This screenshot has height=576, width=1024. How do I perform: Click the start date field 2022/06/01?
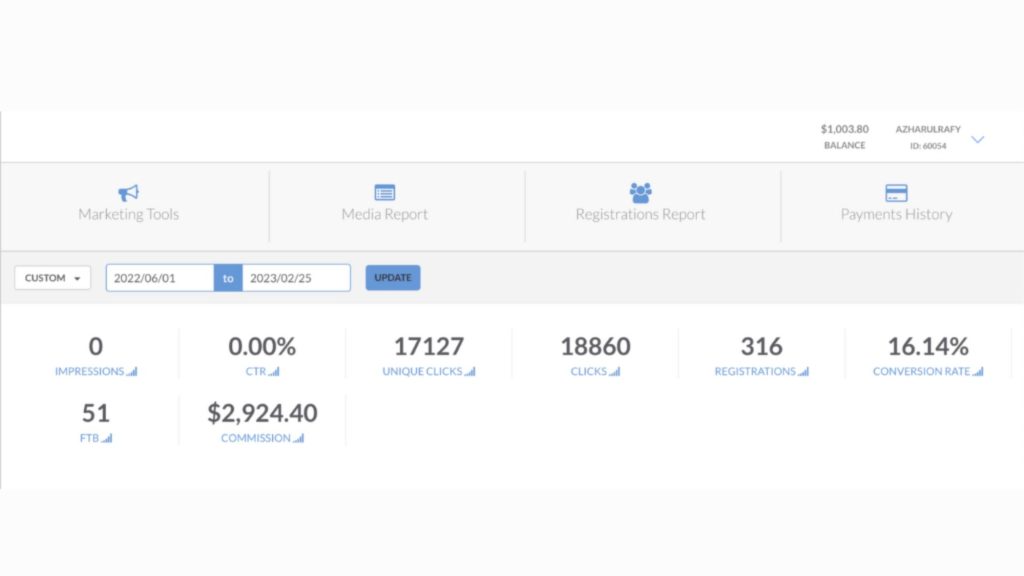160,278
